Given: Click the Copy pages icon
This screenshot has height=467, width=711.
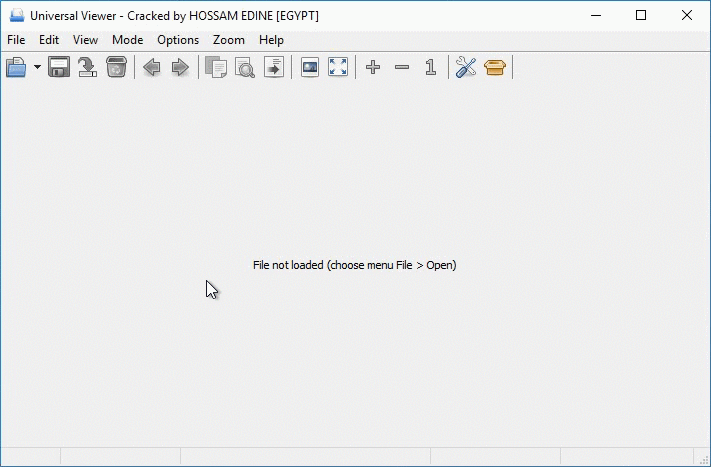Looking at the screenshot, I should pos(216,67).
